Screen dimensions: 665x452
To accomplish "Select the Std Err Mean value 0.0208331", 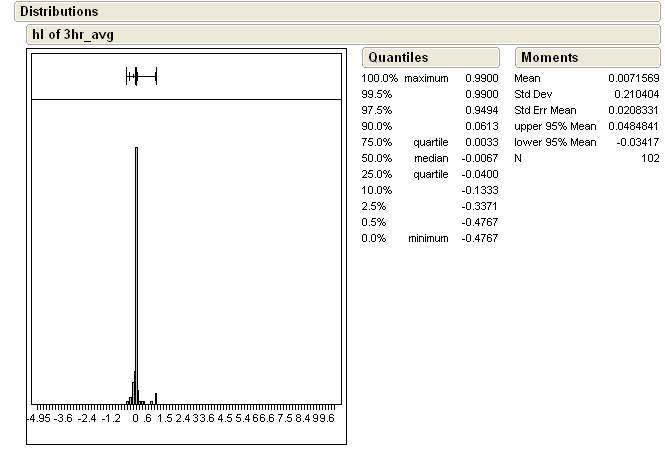I will pos(633,110).
